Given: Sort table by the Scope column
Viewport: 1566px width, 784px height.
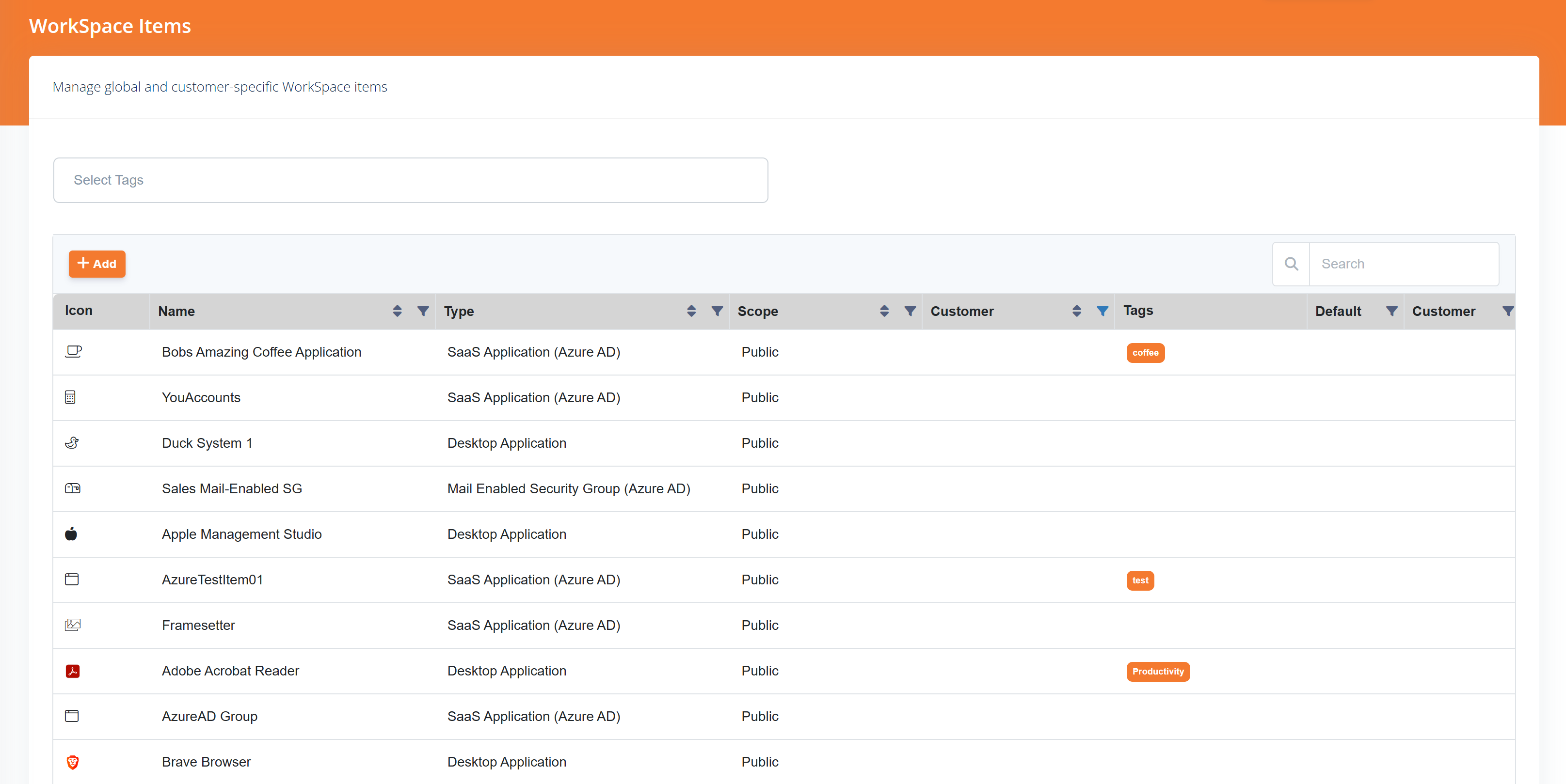Looking at the screenshot, I should [884, 311].
